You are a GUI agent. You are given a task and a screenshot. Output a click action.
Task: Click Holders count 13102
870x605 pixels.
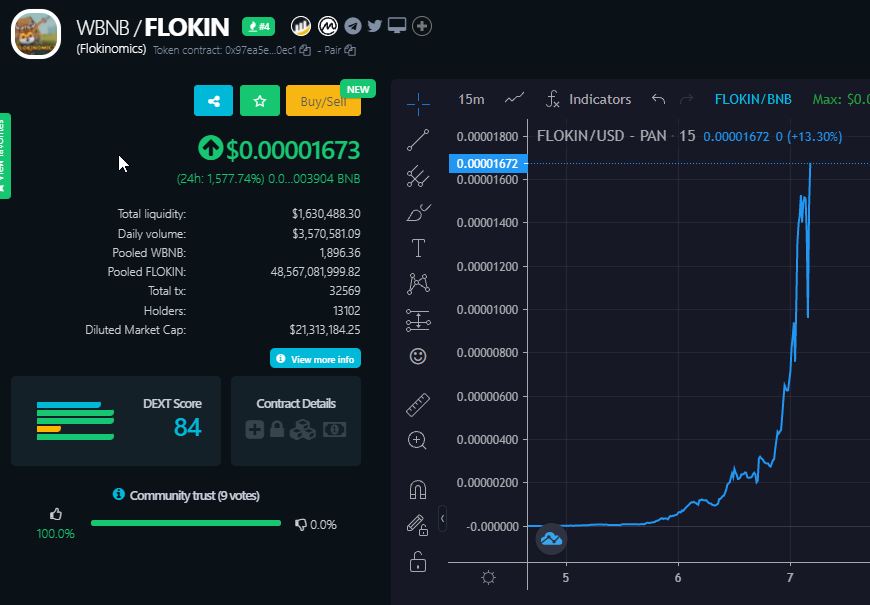point(346,311)
